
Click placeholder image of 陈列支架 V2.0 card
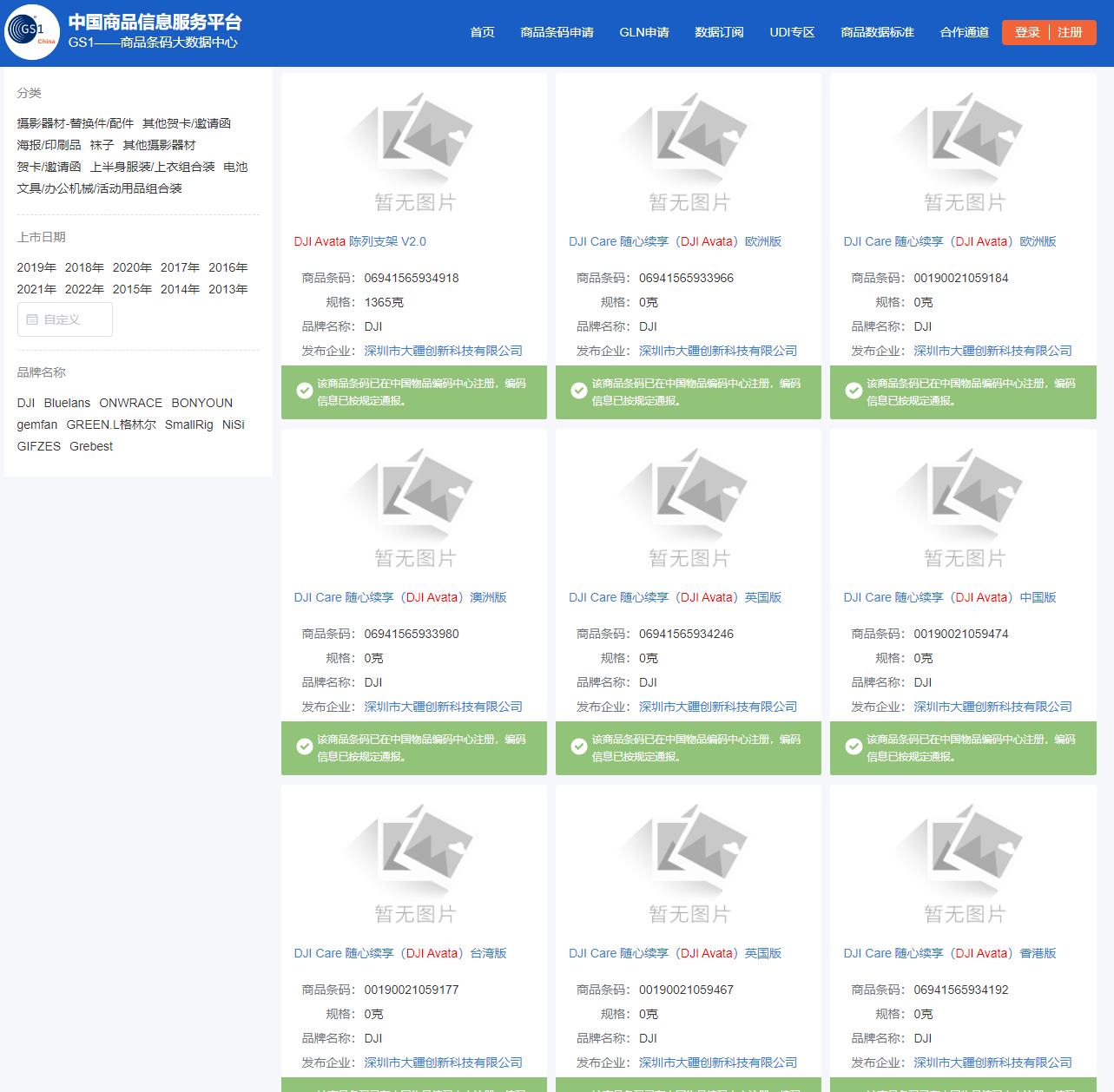414,152
